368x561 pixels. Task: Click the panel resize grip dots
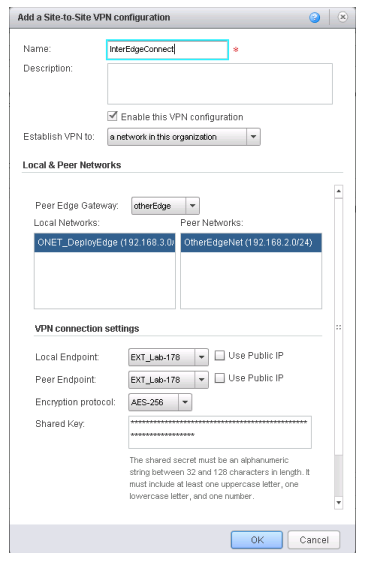338,327
